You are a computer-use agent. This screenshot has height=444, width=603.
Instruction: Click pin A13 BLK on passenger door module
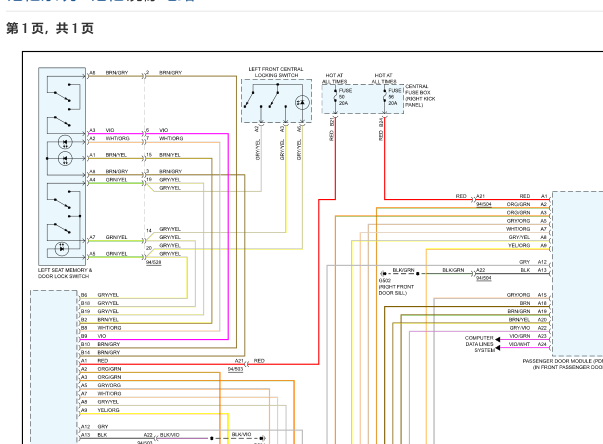pos(534,270)
